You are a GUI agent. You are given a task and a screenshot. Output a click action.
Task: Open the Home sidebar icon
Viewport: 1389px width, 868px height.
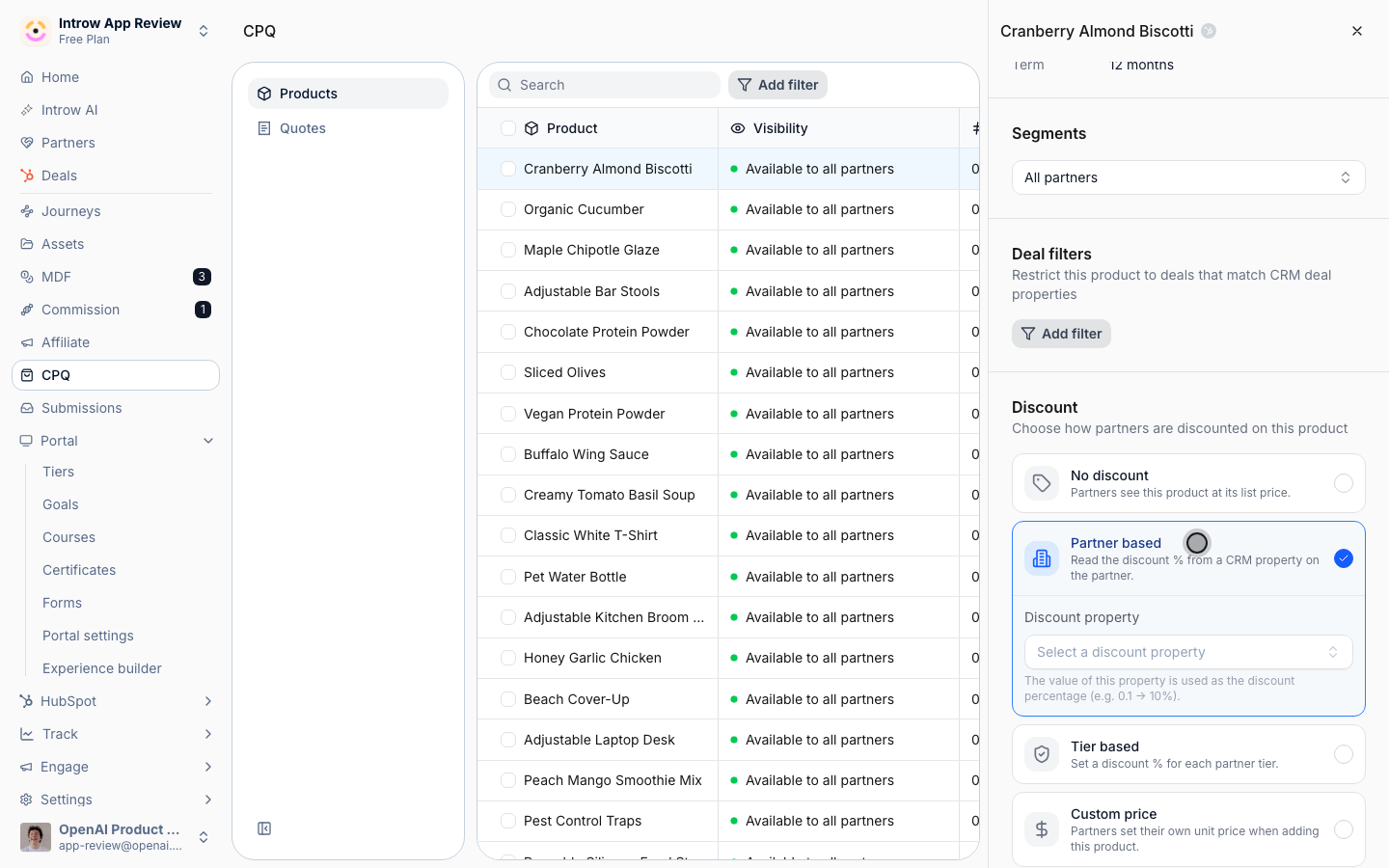(27, 77)
